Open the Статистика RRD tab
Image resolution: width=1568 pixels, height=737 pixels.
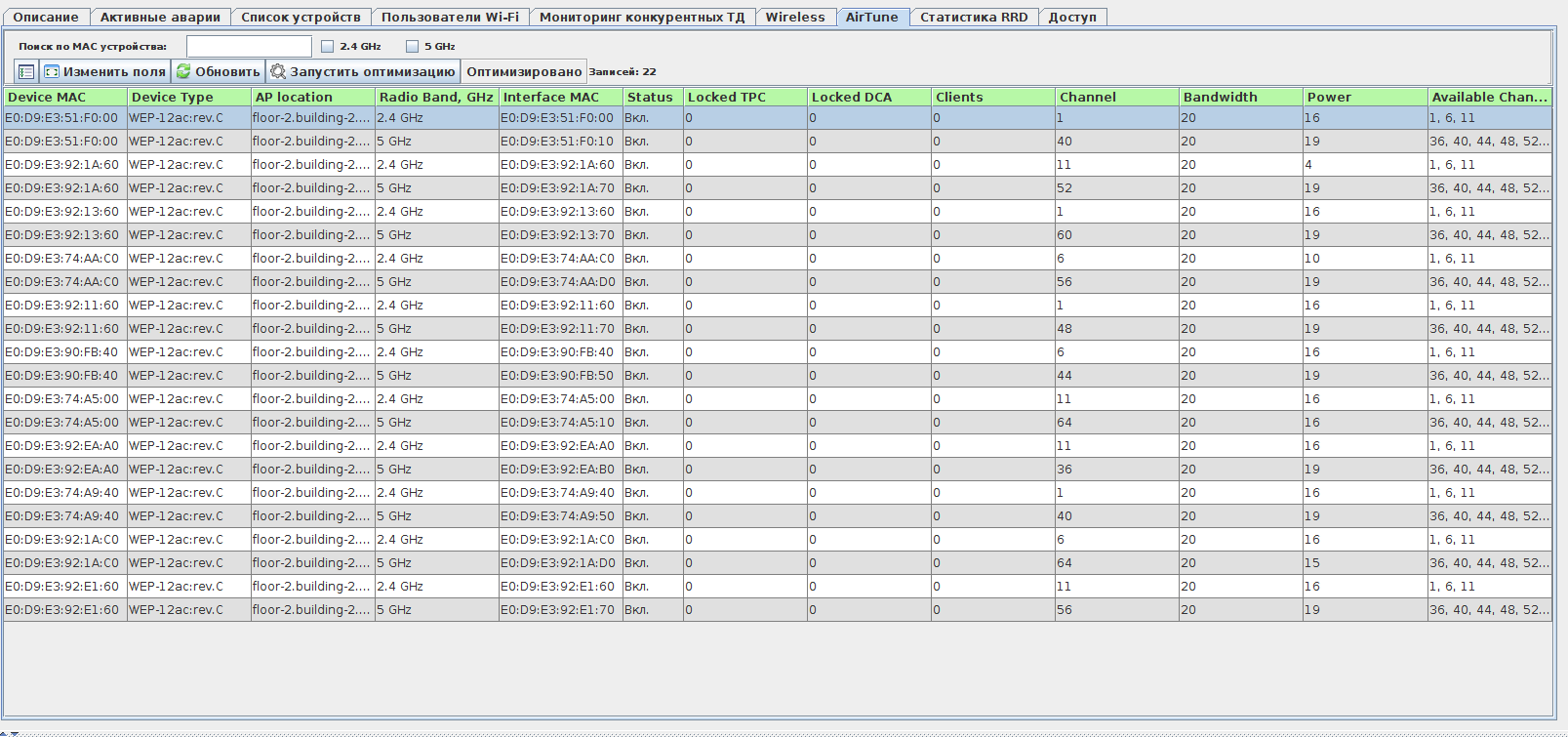pos(974,17)
